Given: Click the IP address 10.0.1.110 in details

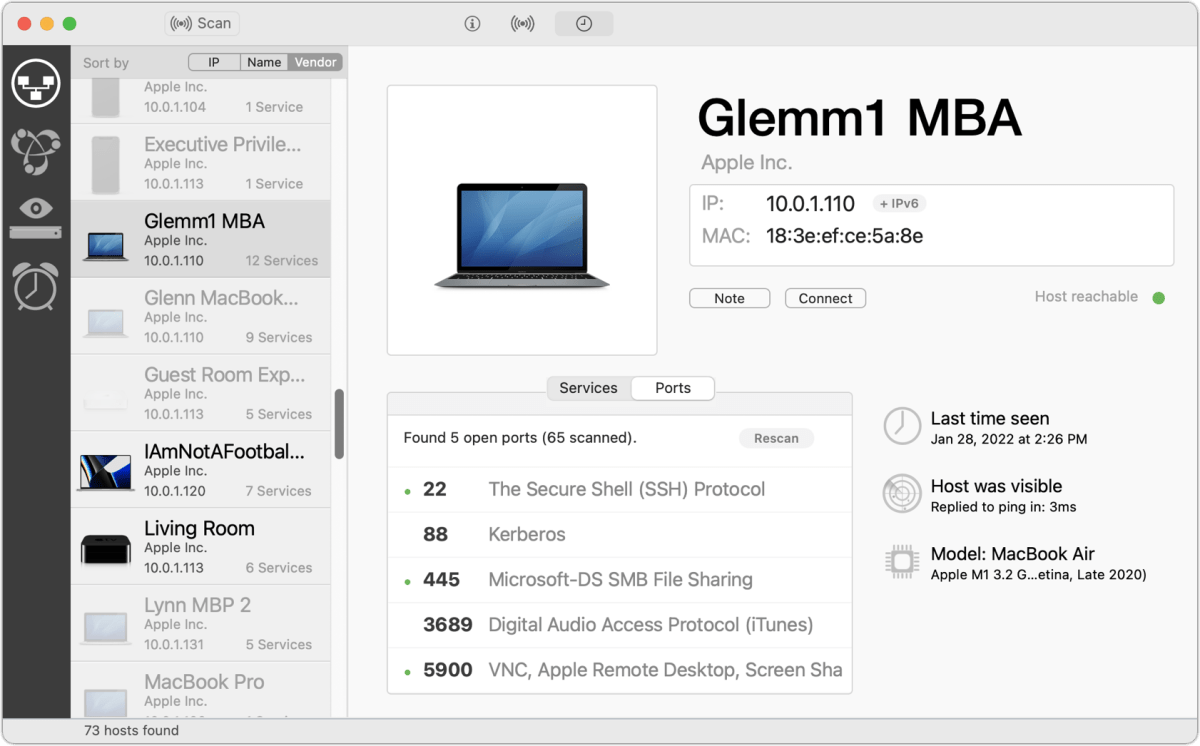Looking at the screenshot, I should 811,204.
